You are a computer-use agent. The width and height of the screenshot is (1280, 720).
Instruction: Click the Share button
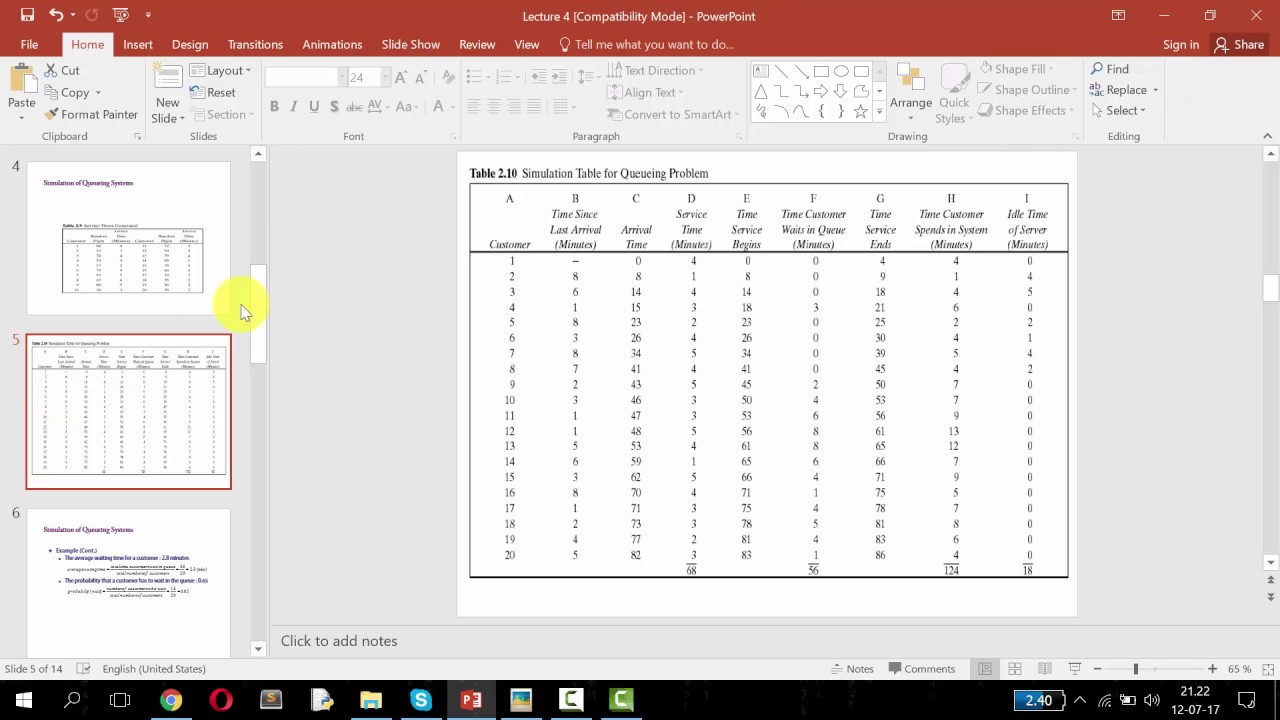click(1239, 44)
